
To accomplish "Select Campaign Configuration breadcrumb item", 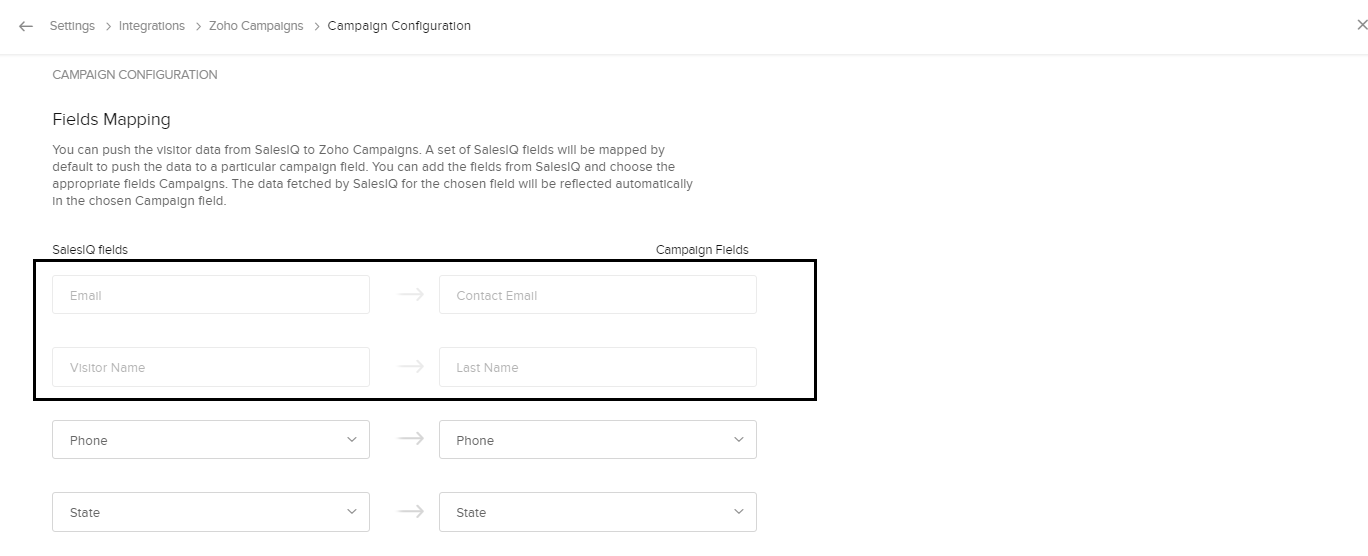I will 399,26.
